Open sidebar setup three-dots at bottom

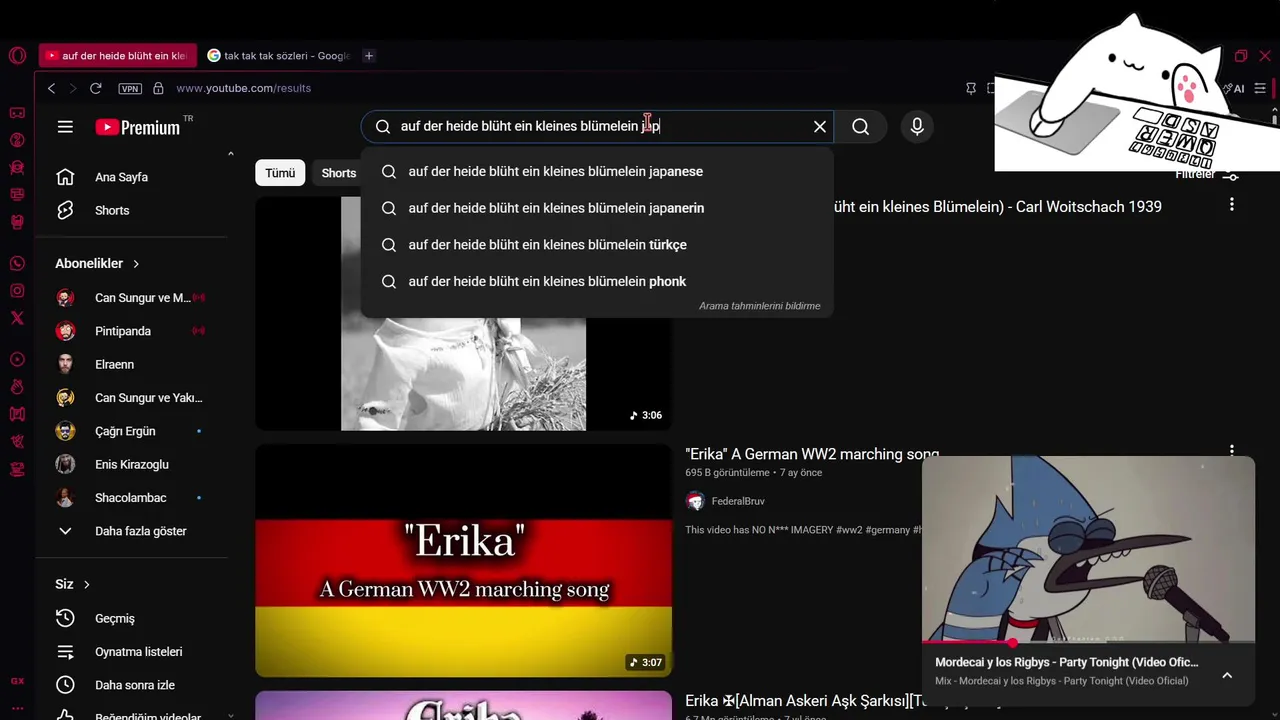17,708
